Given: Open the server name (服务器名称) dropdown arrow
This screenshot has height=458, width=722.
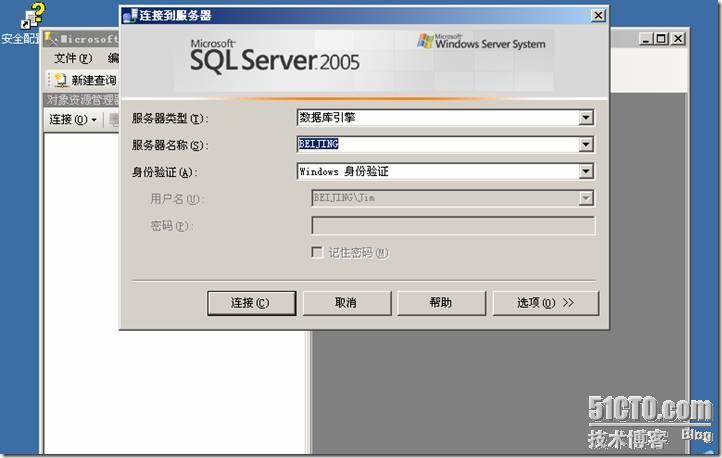Looking at the screenshot, I should (x=586, y=145).
